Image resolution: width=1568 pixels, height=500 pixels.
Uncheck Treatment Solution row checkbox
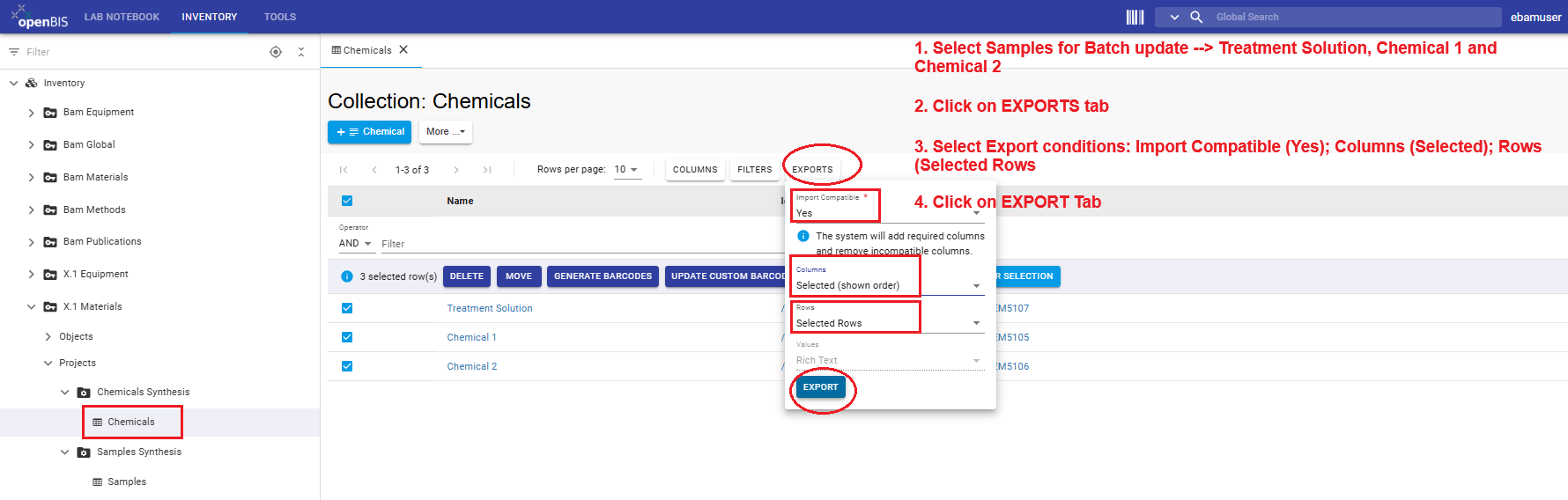(x=347, y=308)
